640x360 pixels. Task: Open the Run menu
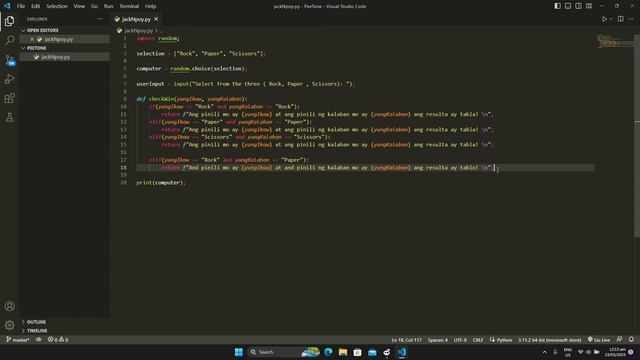108,6
